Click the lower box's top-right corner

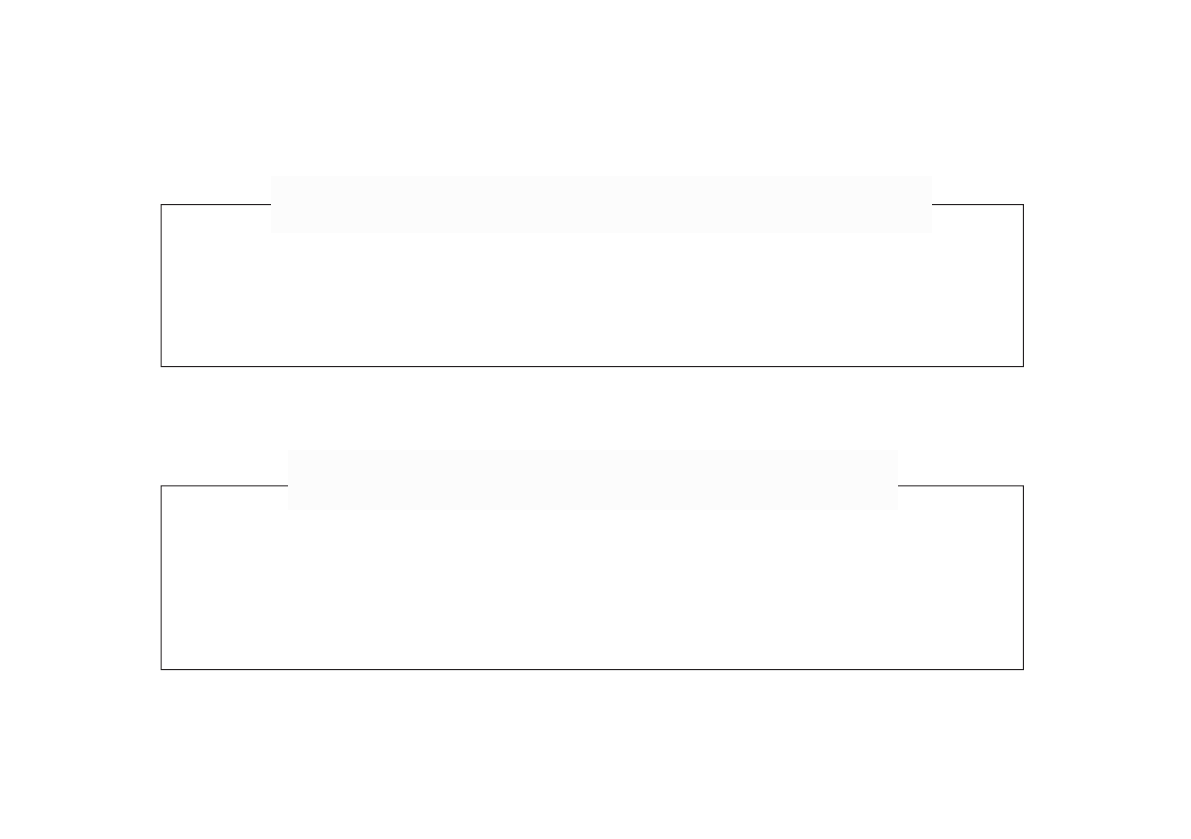coord(1023,486)
